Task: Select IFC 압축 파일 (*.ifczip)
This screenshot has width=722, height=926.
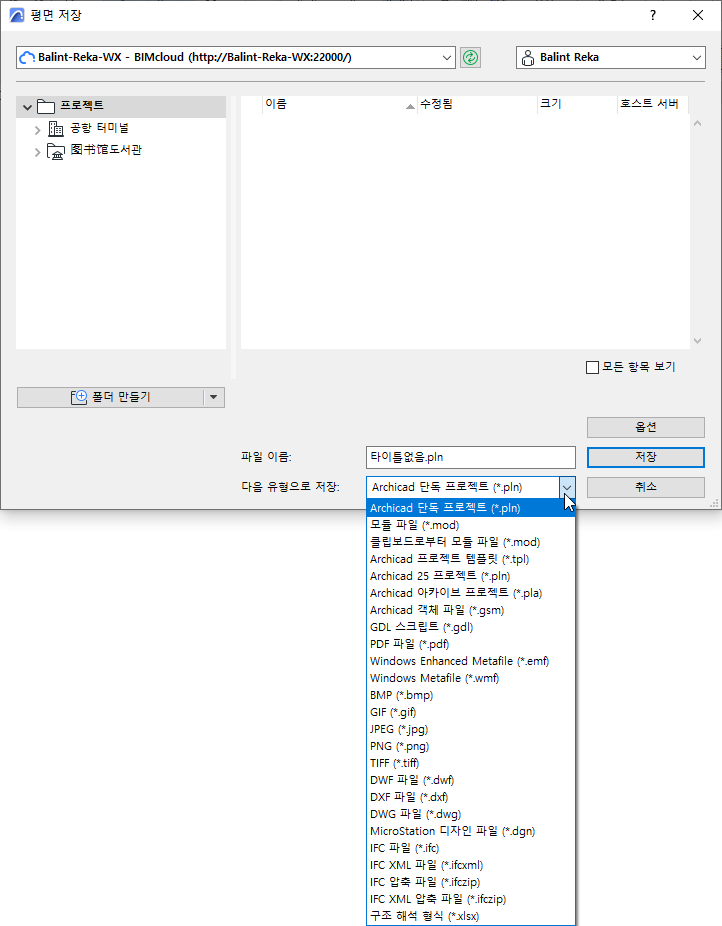Action: click(471, 882)
